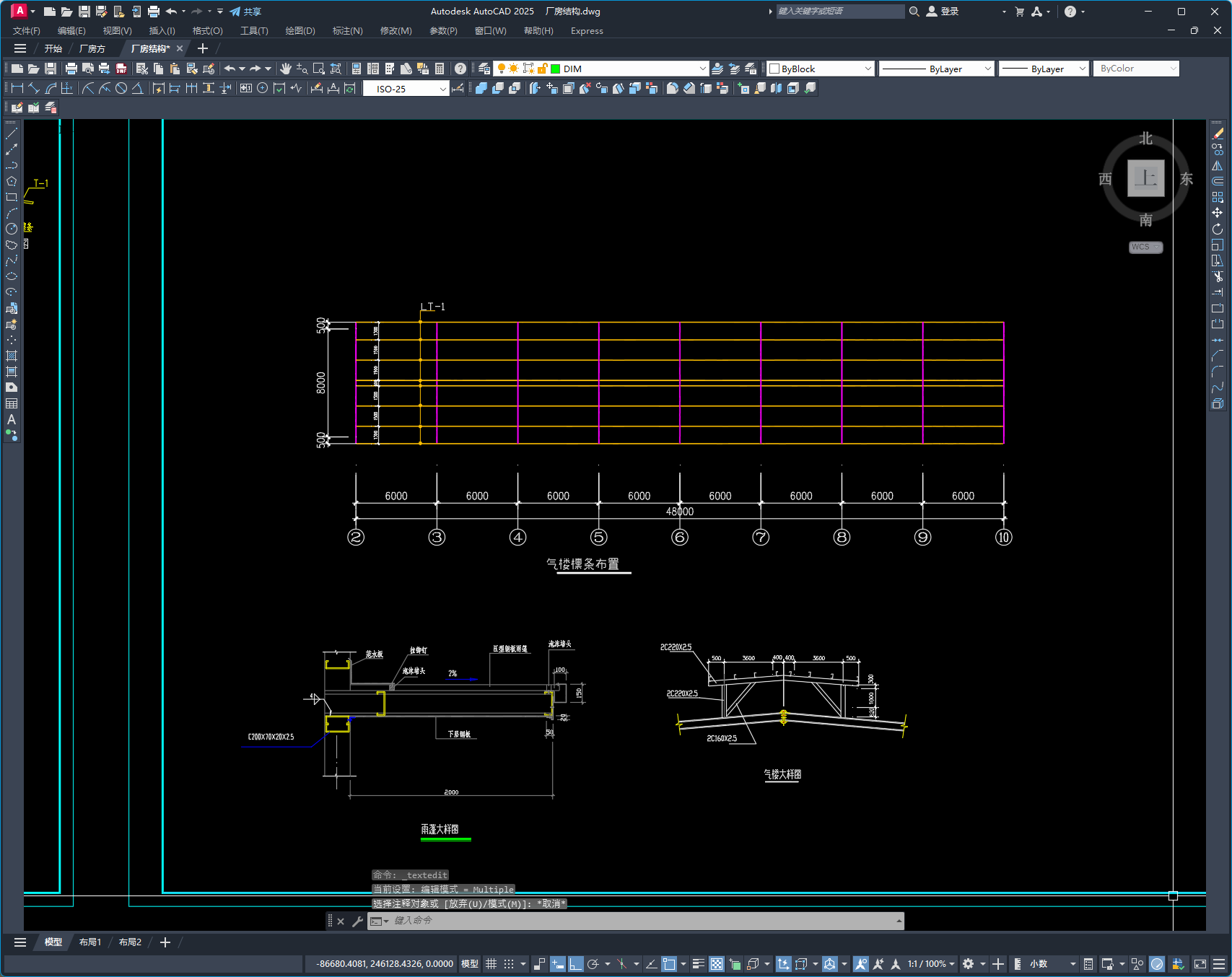
Task: Click the ByBlock color swatch box
Action: (x=774, y=69)
